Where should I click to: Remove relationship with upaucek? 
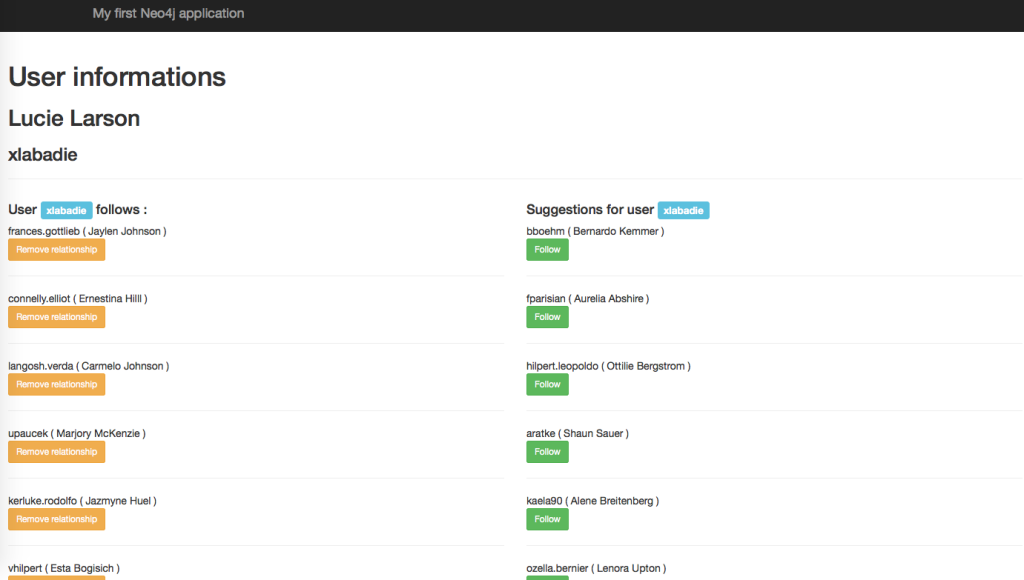coord(56,451)
